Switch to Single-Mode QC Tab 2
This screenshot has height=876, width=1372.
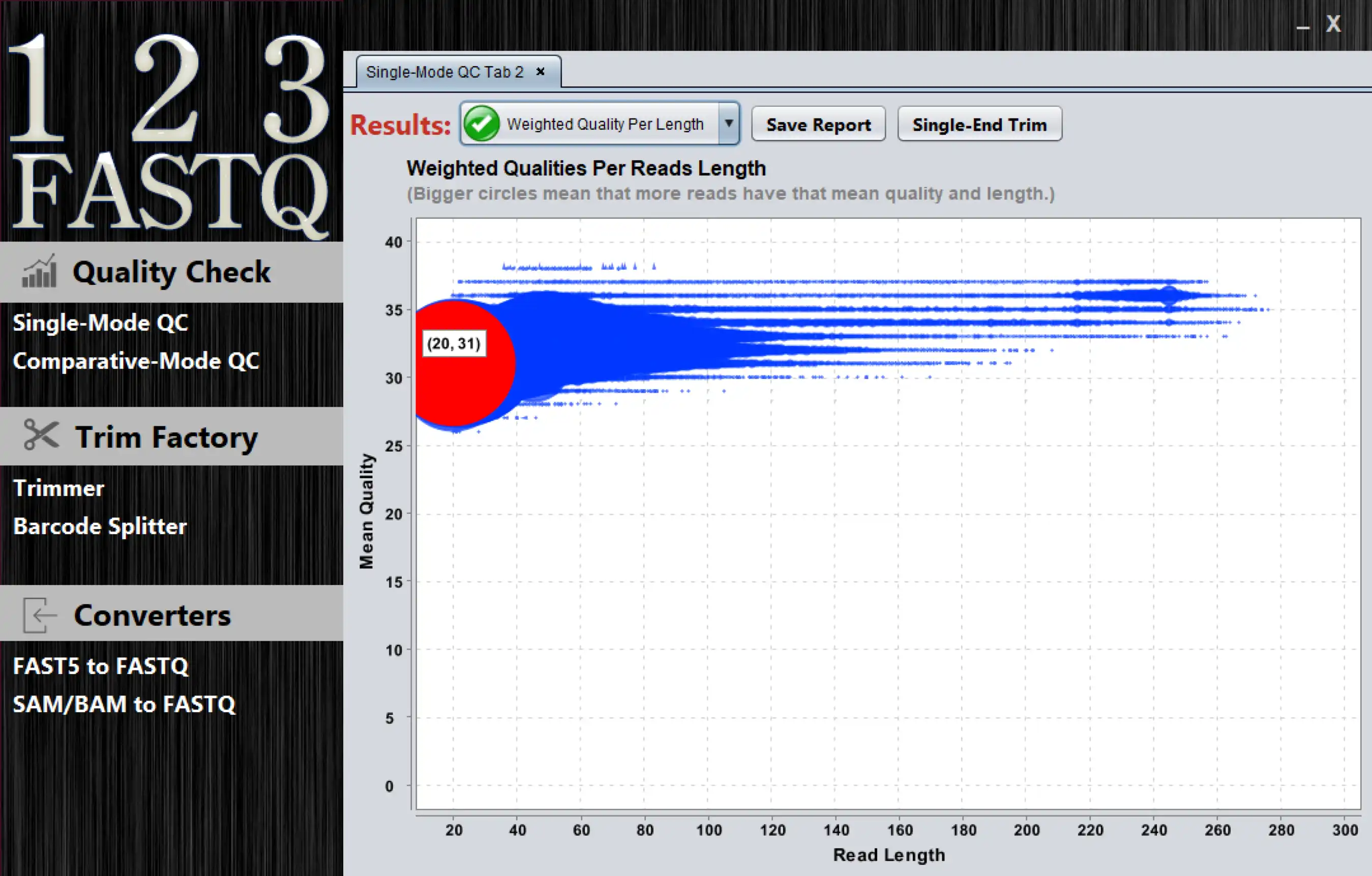click(444, 72)
